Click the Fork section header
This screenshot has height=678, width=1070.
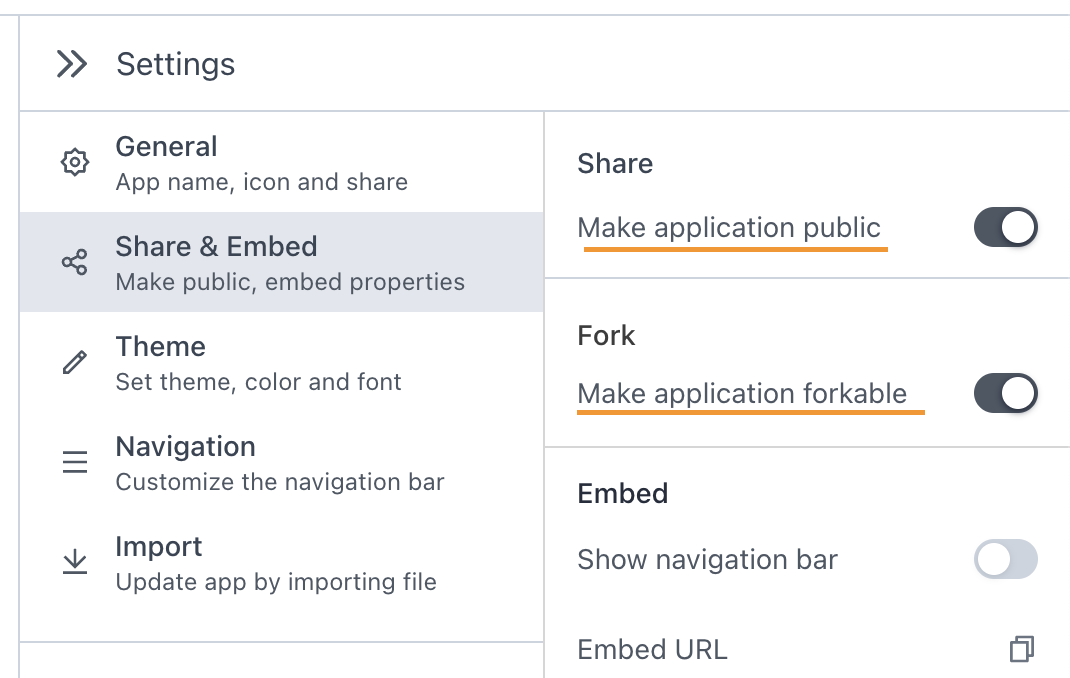[x=606, y=335]
